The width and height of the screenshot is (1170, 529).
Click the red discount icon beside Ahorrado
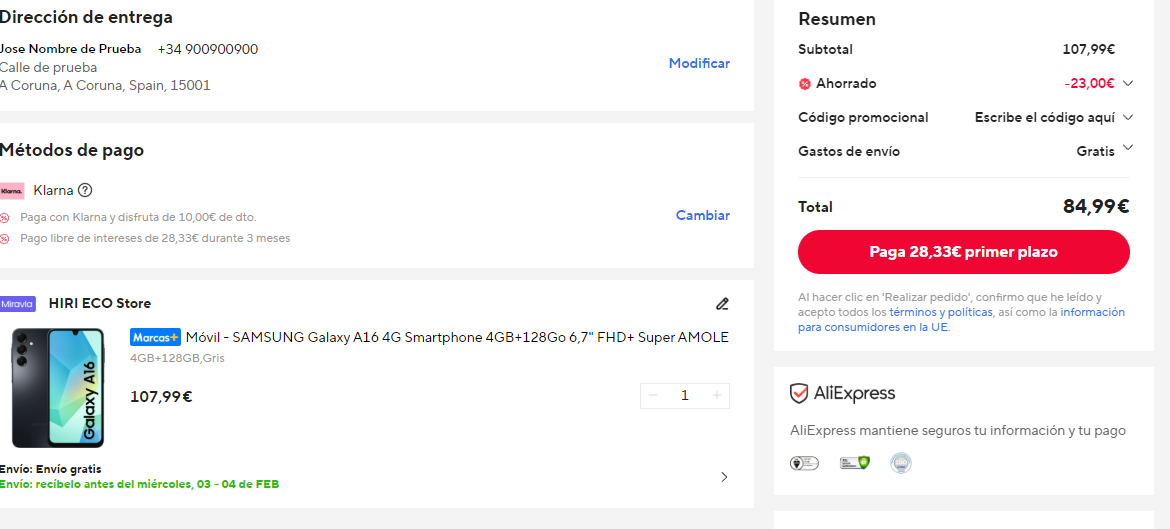click(804, 84)
